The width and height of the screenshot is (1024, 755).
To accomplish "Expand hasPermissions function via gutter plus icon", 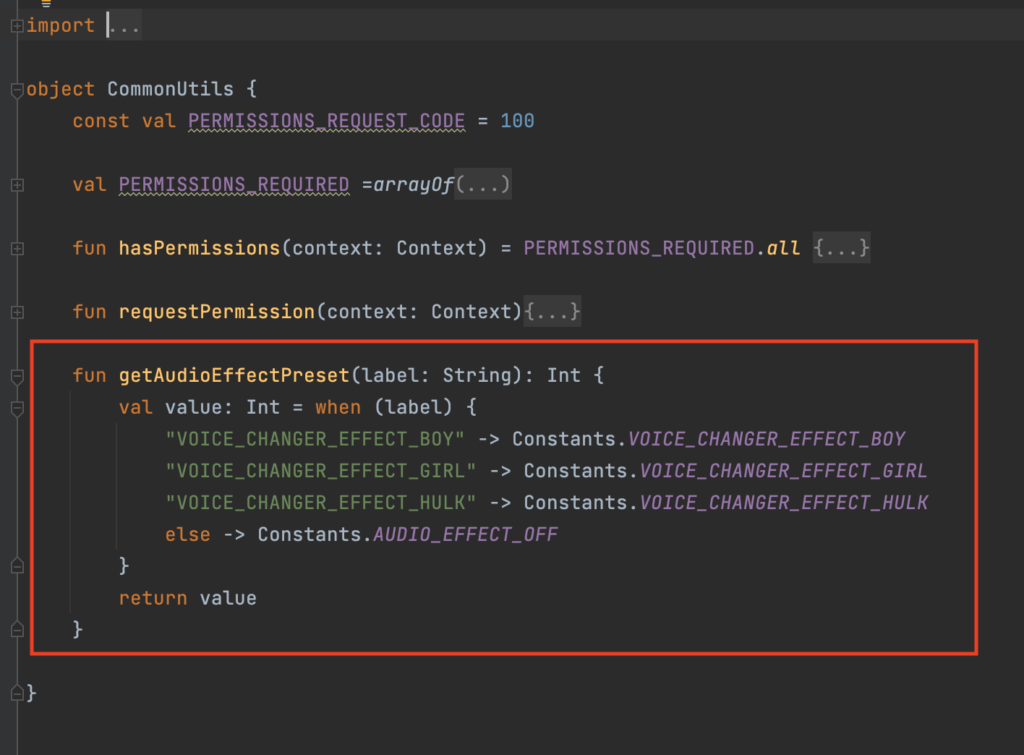I will (x=16, y=248).
